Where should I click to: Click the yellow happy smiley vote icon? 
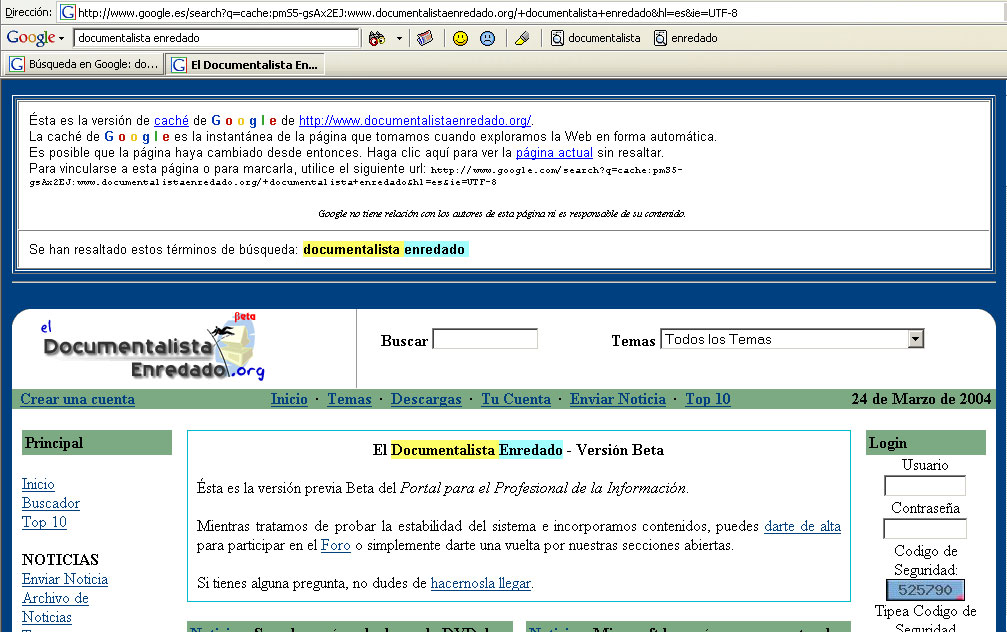[460, 39]
